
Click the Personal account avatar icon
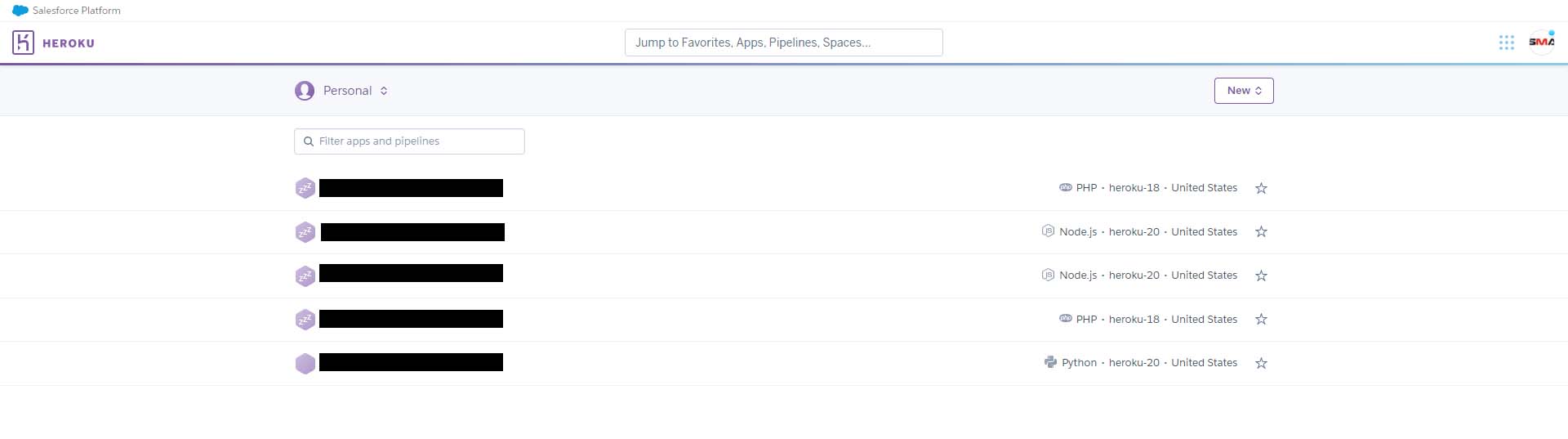click(x=305, y=91)
